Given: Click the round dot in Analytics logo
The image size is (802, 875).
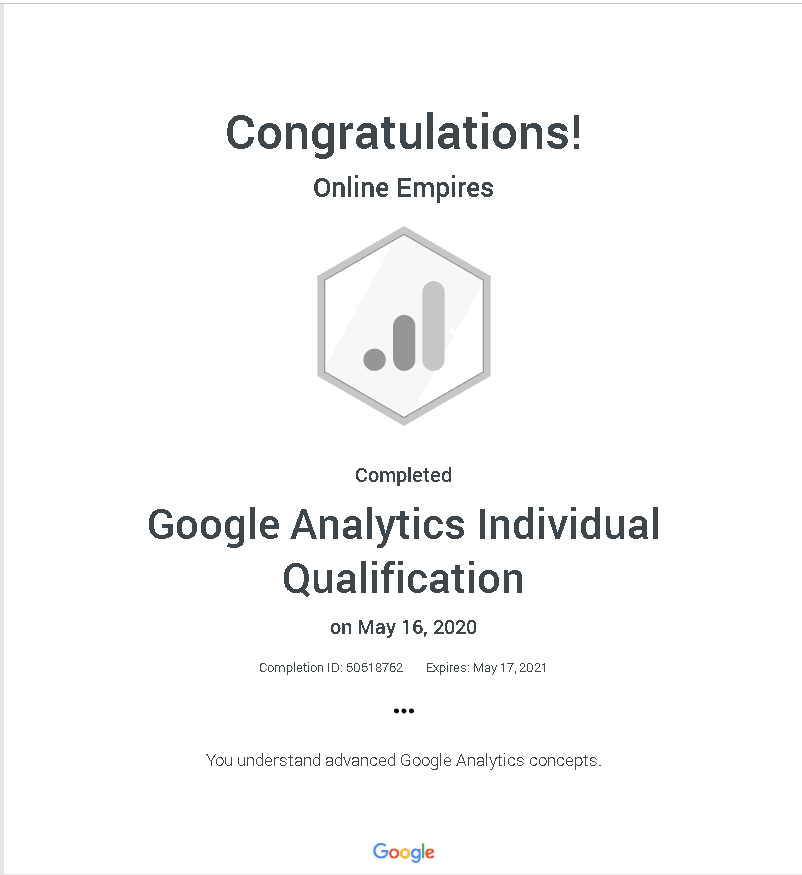Looking at the screenshot, I should click(374, 359).
